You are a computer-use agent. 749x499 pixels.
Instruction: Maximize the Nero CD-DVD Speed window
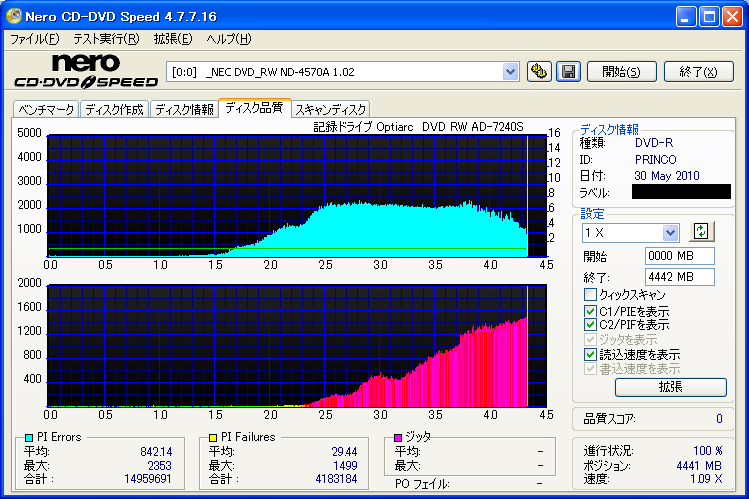709,17
